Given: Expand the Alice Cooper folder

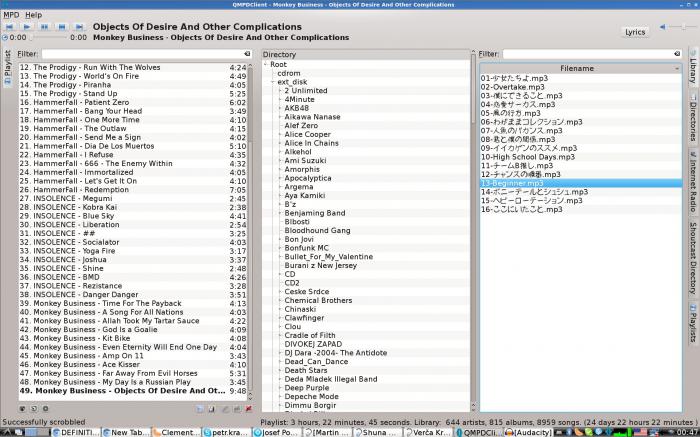Looking at the screenshot, I should tap(280, 134).
